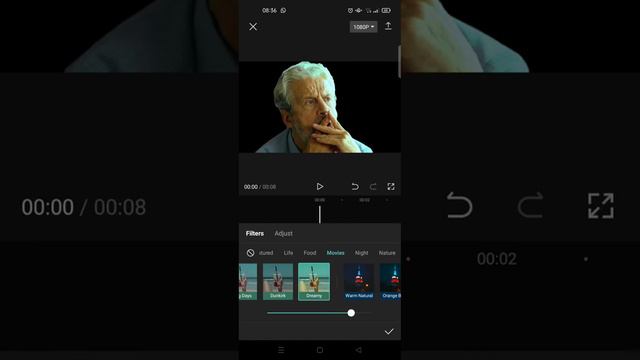The width and height of the screenshot is (640, 360).
Task: Select the Featured filter category
Action: coord(266,253)
